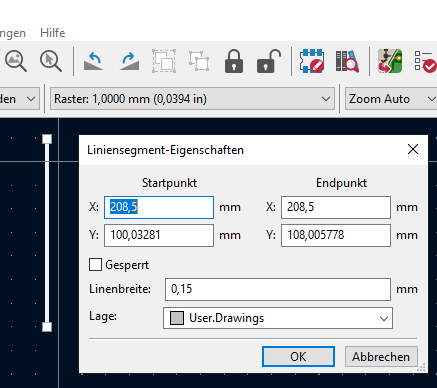Expand the Raster grid size dropdown

click(192, 99)
